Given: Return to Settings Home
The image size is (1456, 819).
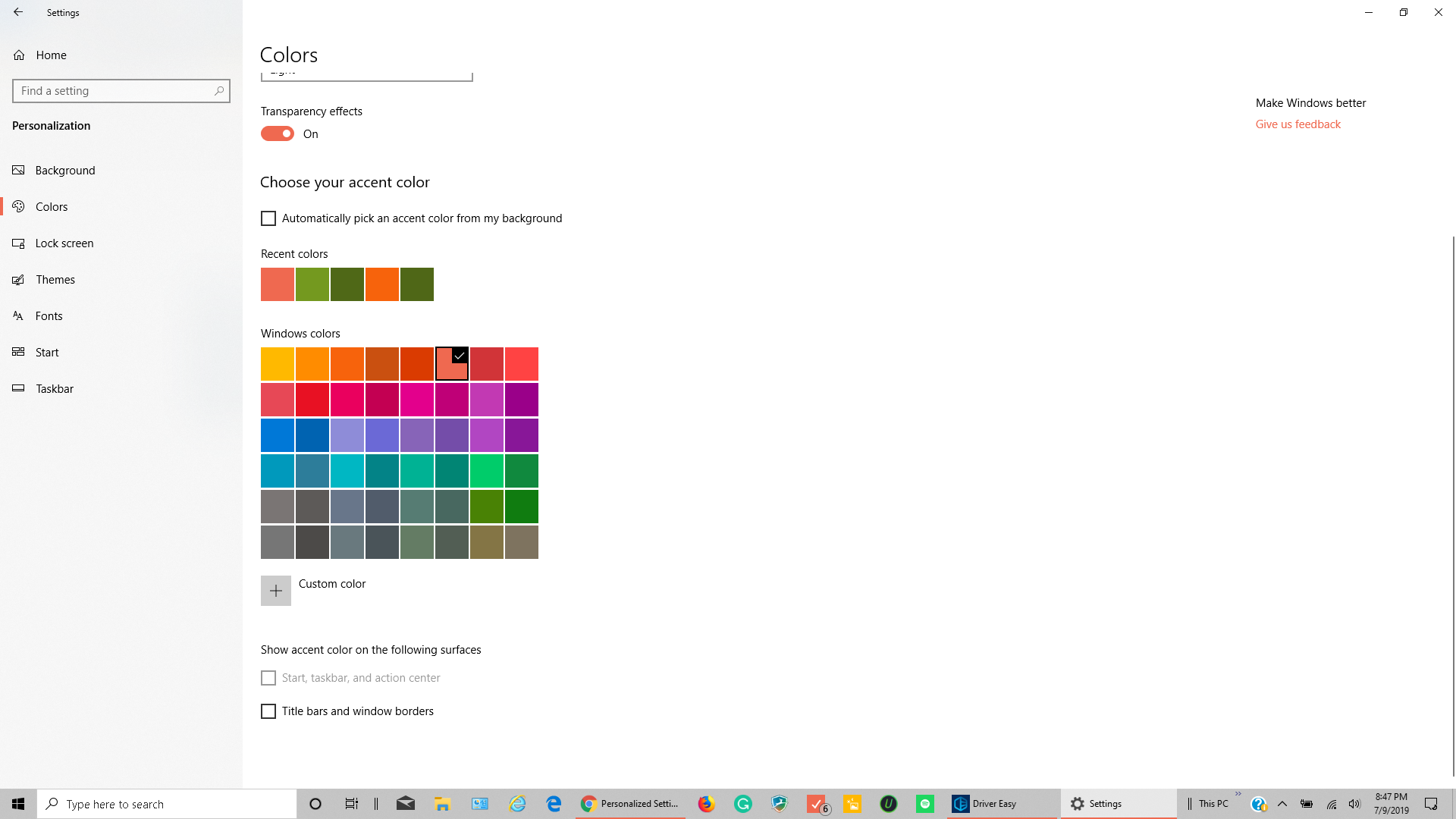Looking at the screenshot, I should point(51,55).
